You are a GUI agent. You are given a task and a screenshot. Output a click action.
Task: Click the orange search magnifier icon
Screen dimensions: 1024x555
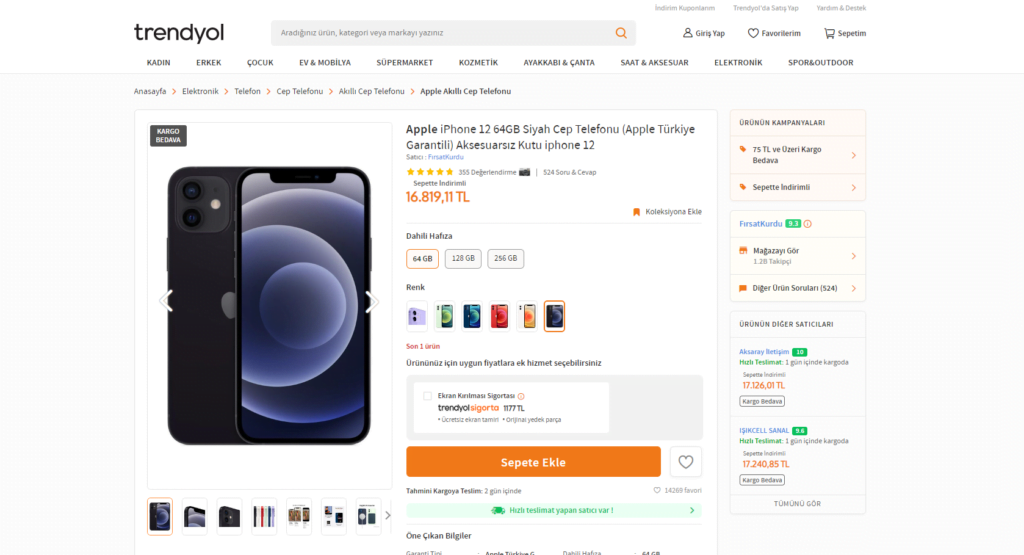point(621,33)
